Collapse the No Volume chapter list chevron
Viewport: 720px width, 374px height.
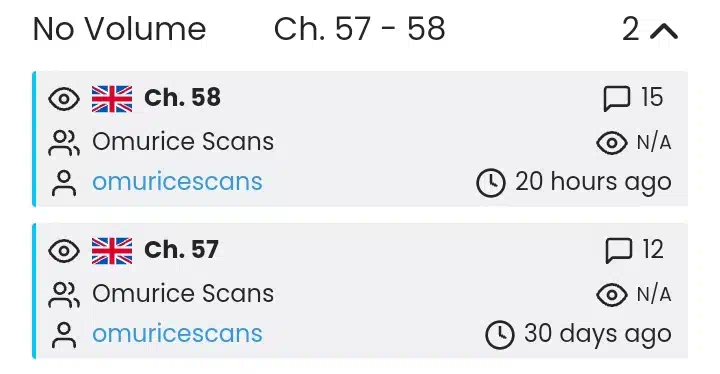point(664,31)
